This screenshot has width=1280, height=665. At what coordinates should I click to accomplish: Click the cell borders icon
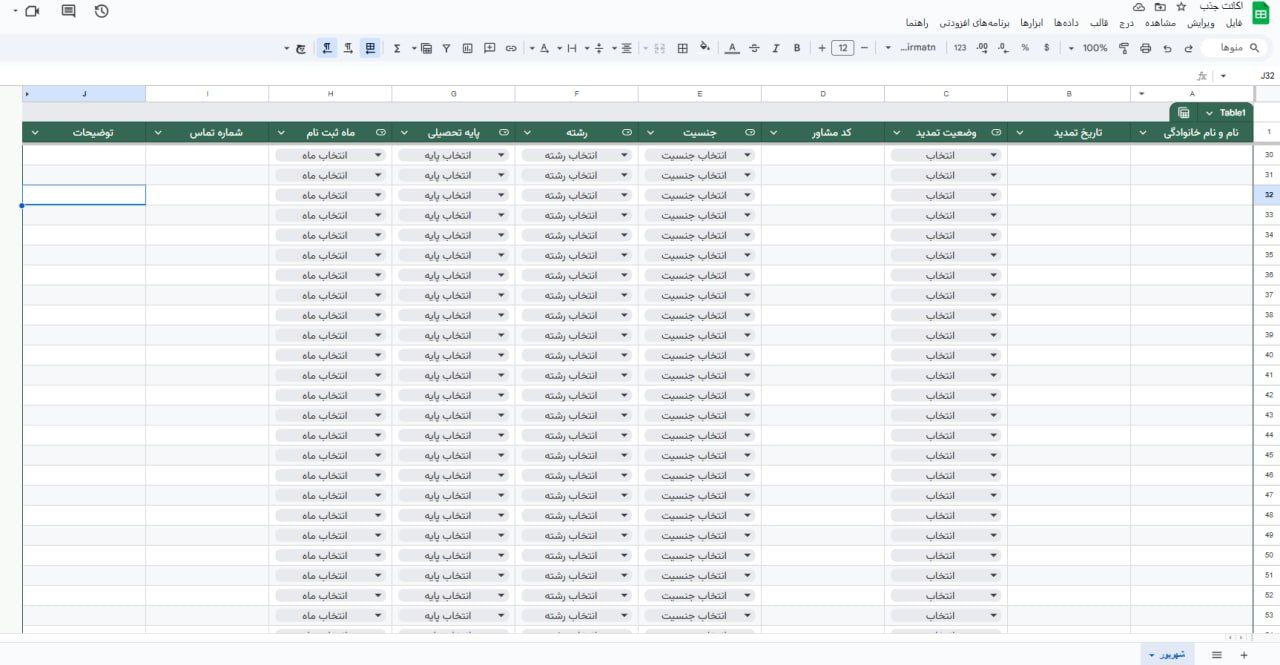tap(683, 48)
